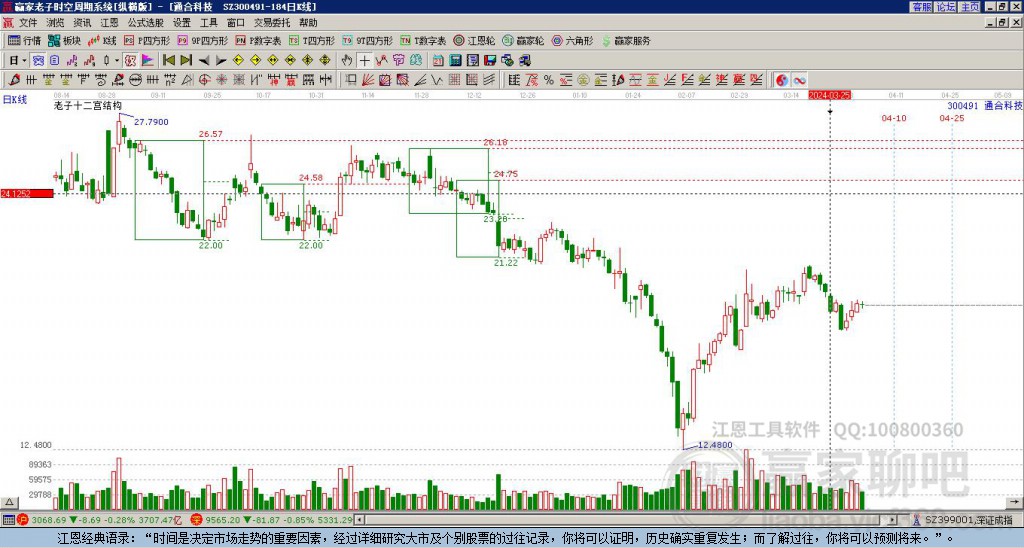Open the 资讯 menu
The height and width of the screenshot is (548, 1024).
pyautogui.click(x=82, y=23)
